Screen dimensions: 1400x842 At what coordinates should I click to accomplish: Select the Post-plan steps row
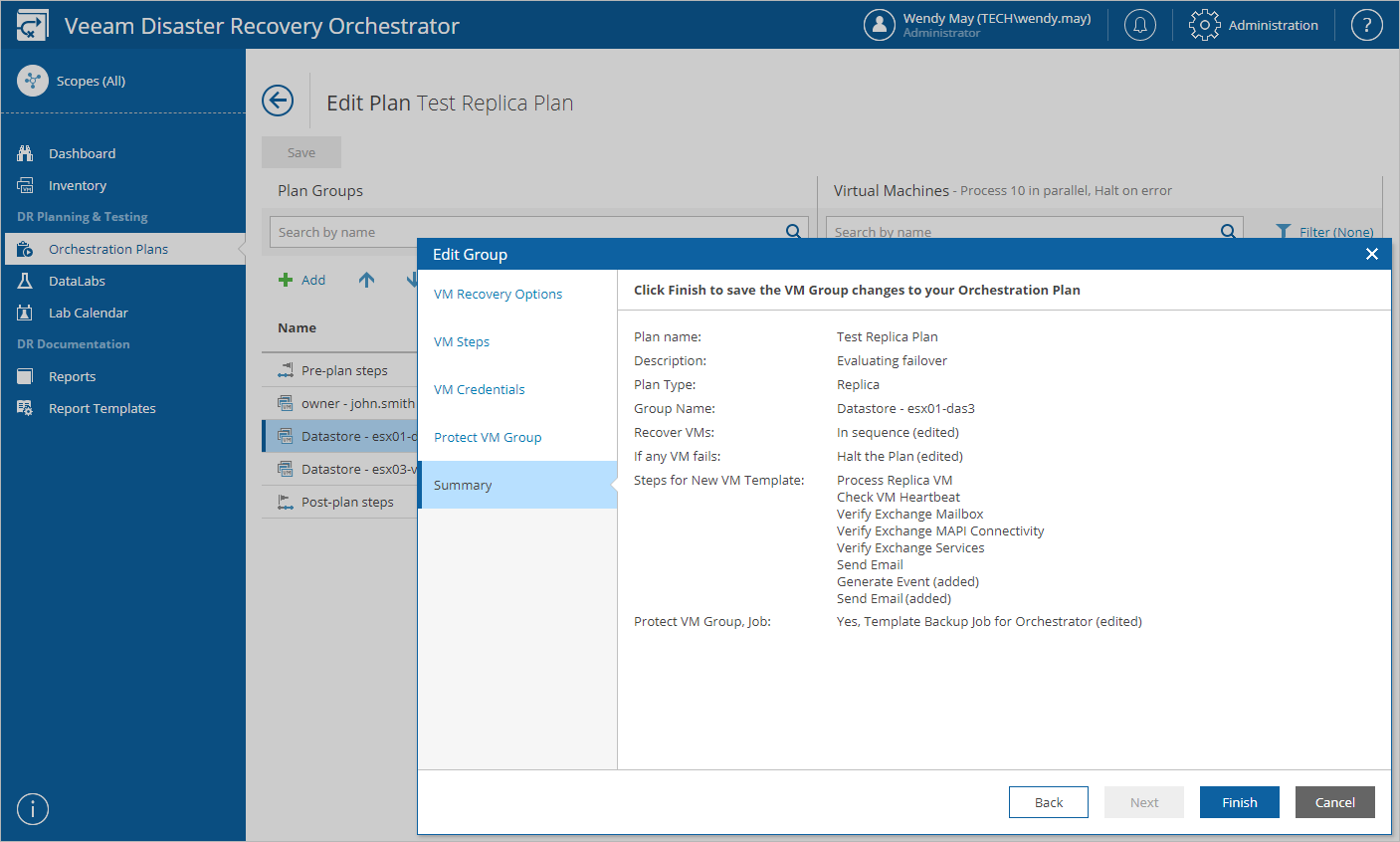coord(339,502)
